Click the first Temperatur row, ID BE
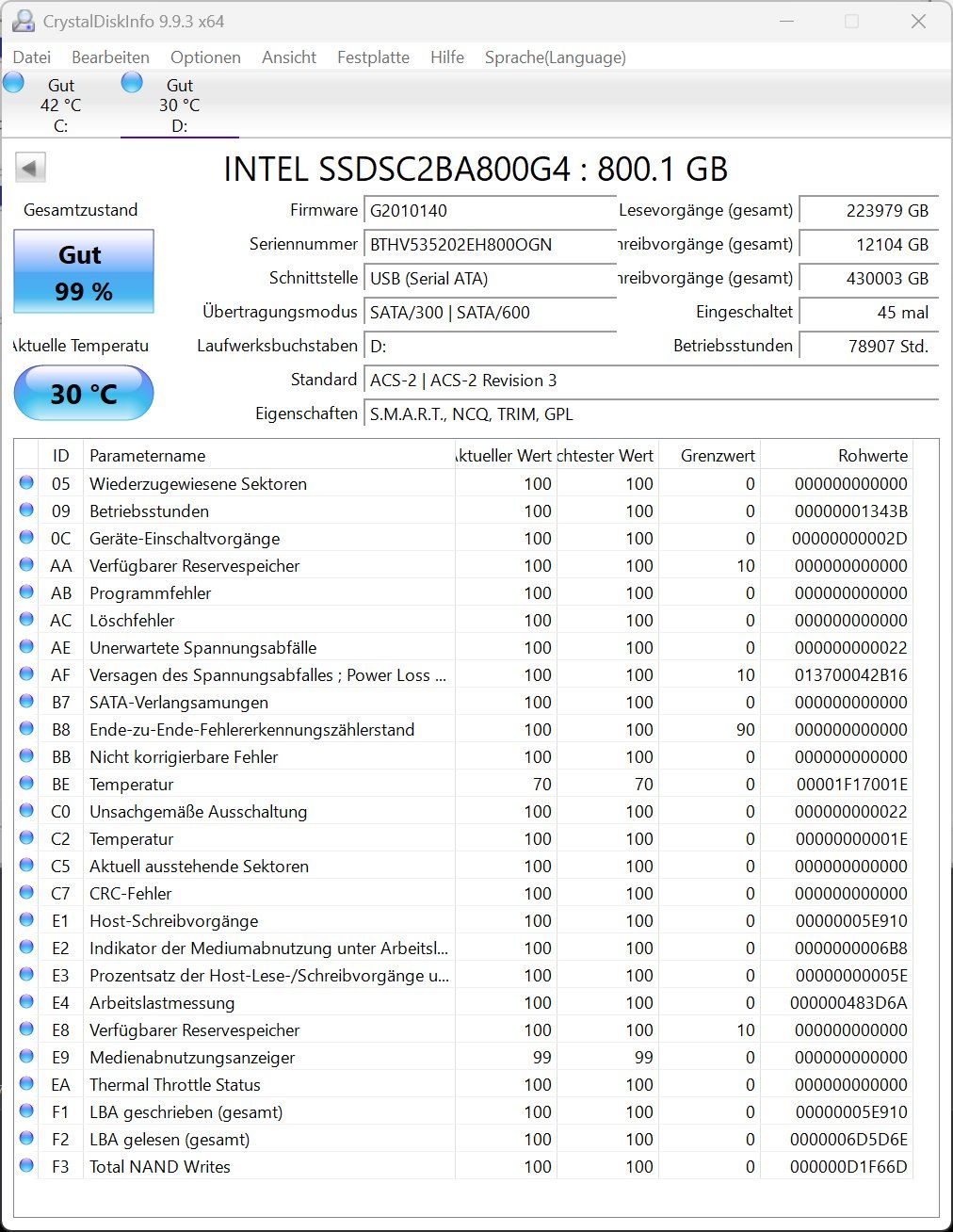This screenshot has width=953, height=1232. [x=464, y=784]
